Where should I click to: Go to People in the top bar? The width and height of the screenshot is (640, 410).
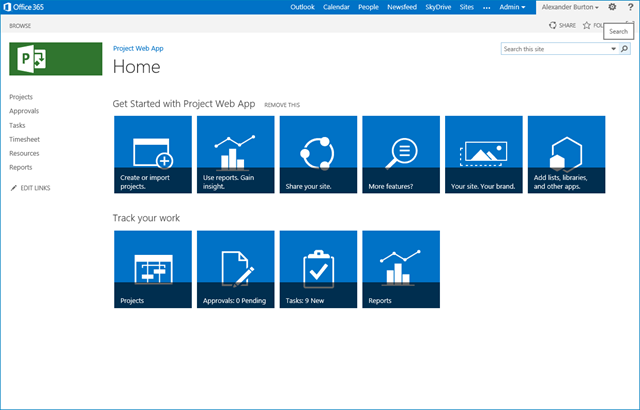pos(368,7)
